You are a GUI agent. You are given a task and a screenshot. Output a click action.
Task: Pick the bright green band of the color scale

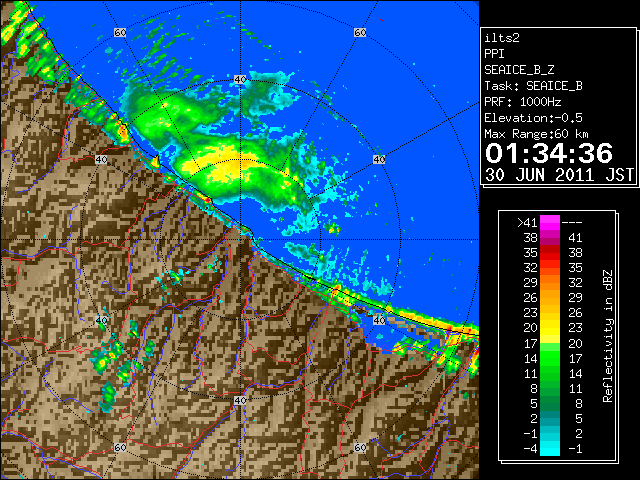click(x=550, y=358)
